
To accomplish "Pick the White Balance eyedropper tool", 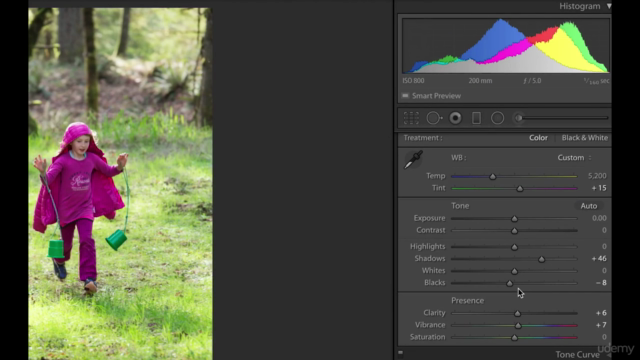I will tap(413, 160).
